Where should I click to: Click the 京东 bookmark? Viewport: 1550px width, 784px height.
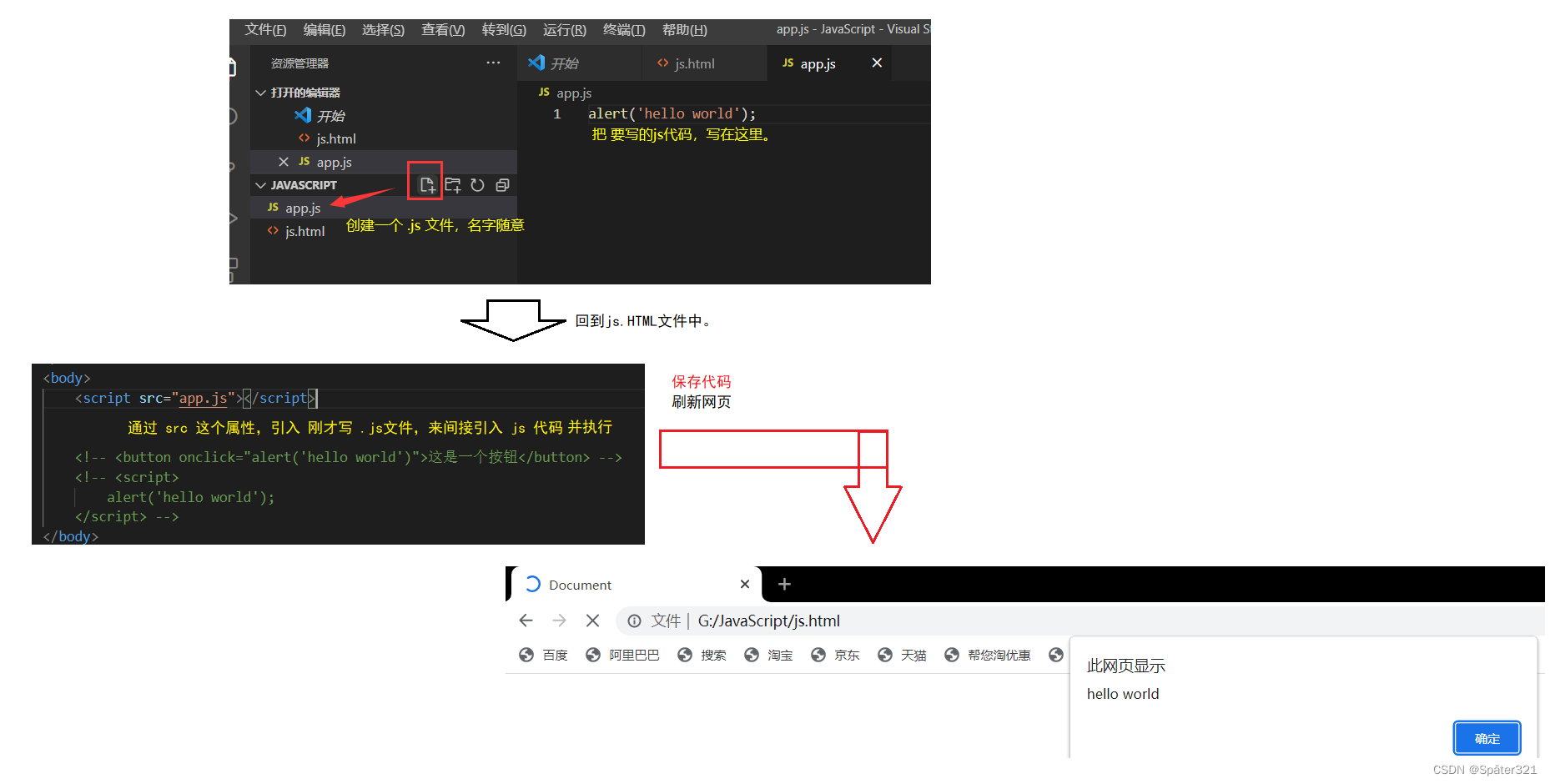835,655
